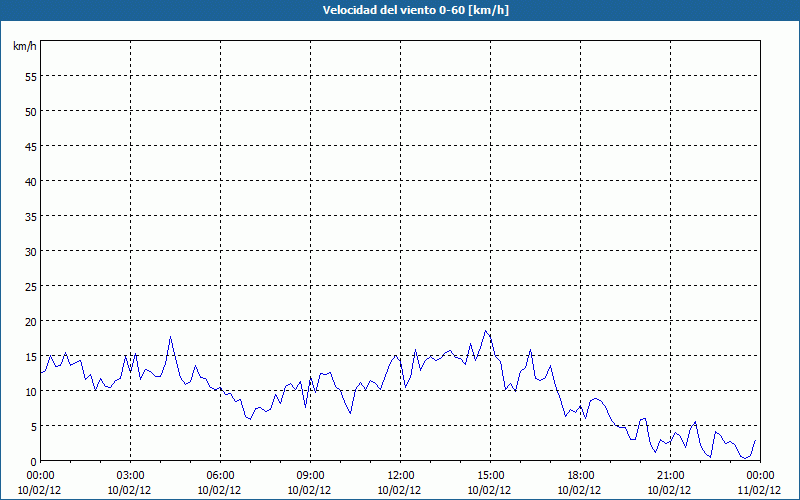Click the wind speed peak near 15:00
Image resolution: width=800 pixels, height=500 pixels.
(x=486, y=331)
